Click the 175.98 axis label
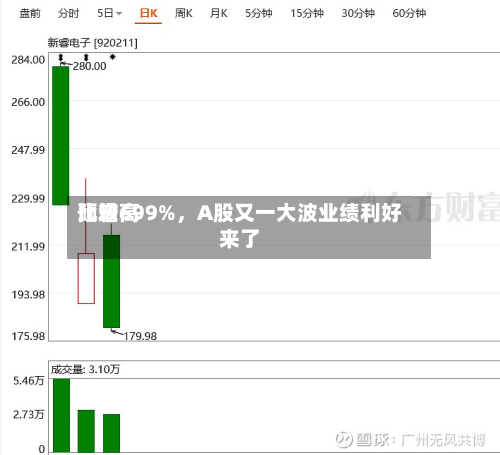 tap(28, 336)
